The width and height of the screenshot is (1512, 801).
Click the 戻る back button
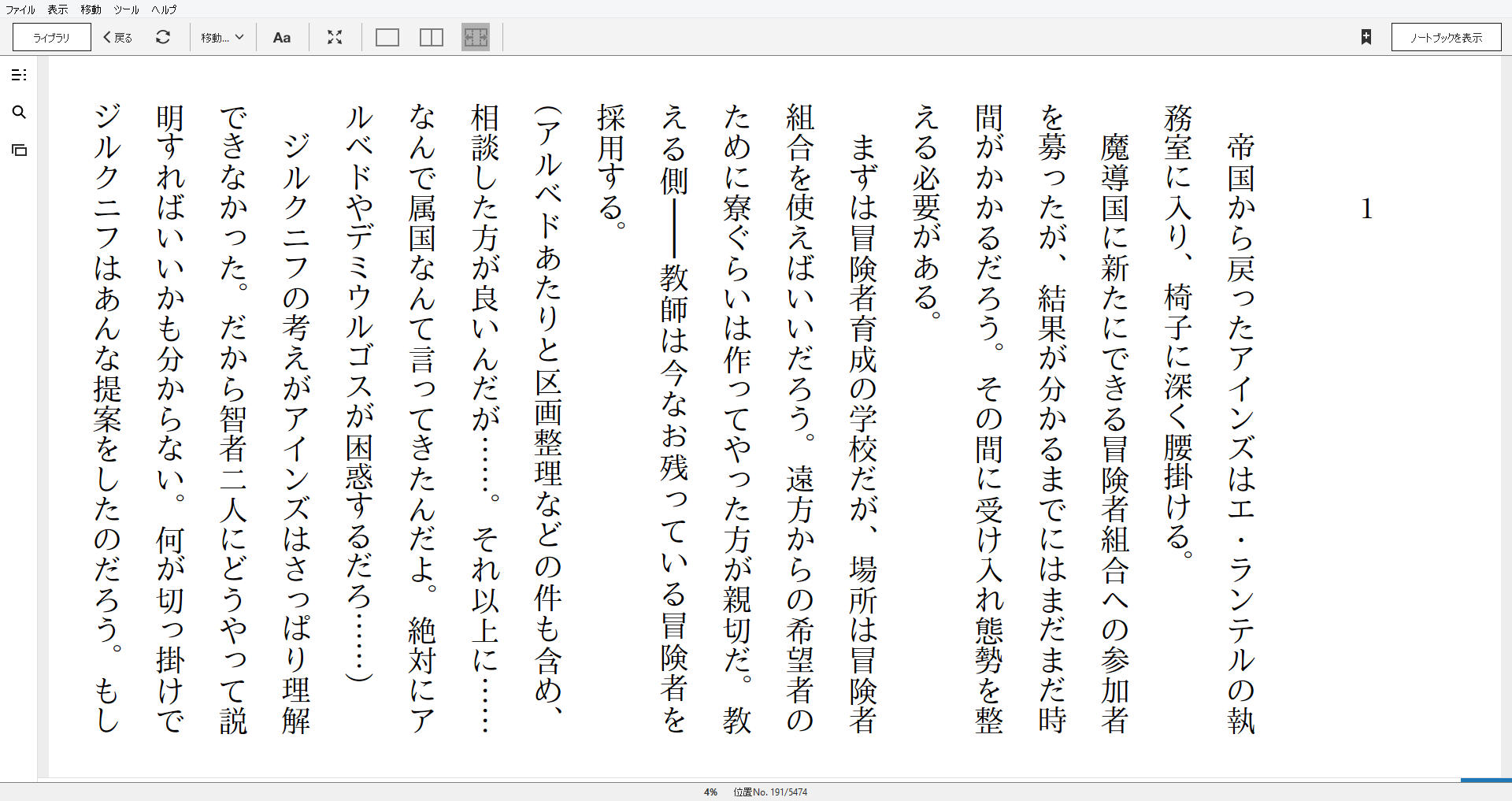coord(118,37)
